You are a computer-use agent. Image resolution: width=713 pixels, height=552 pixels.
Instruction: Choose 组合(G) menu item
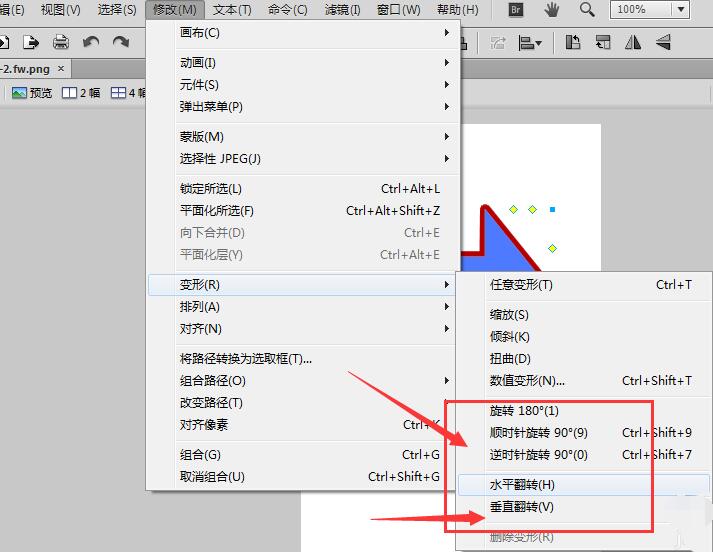coord(303,455)
